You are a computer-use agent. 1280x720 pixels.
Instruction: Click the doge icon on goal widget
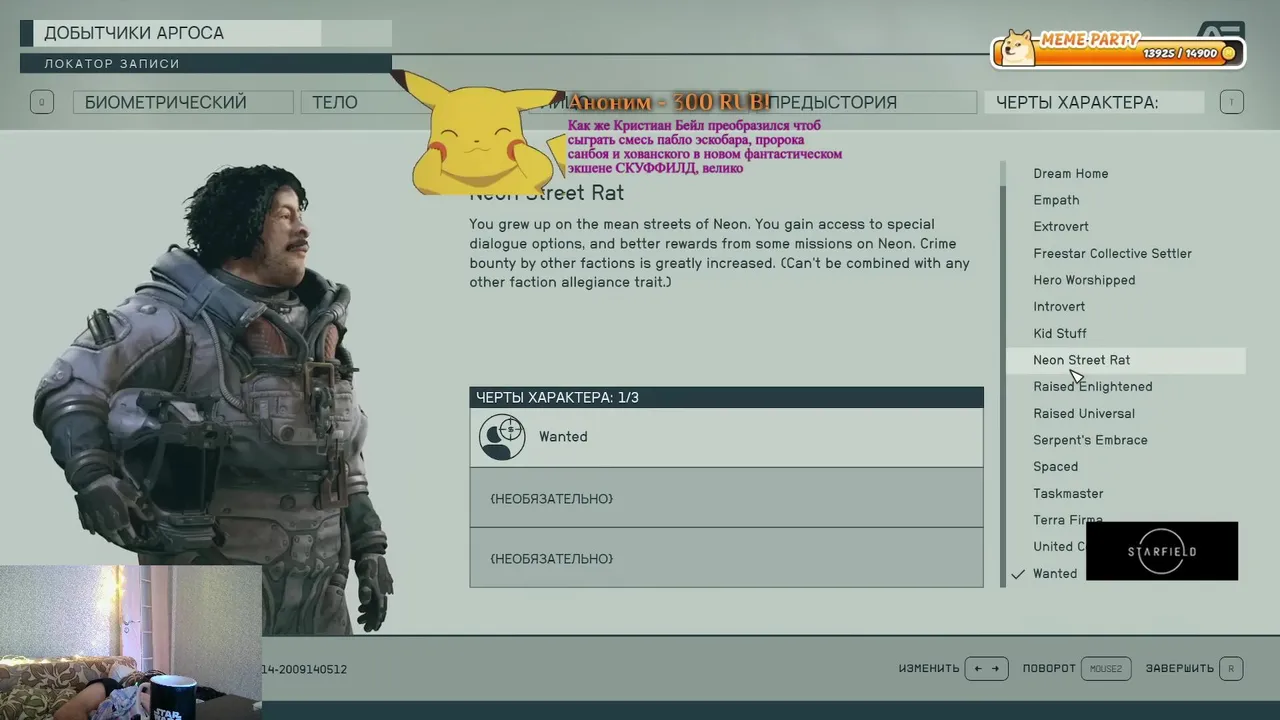(x=1018, y=47)
